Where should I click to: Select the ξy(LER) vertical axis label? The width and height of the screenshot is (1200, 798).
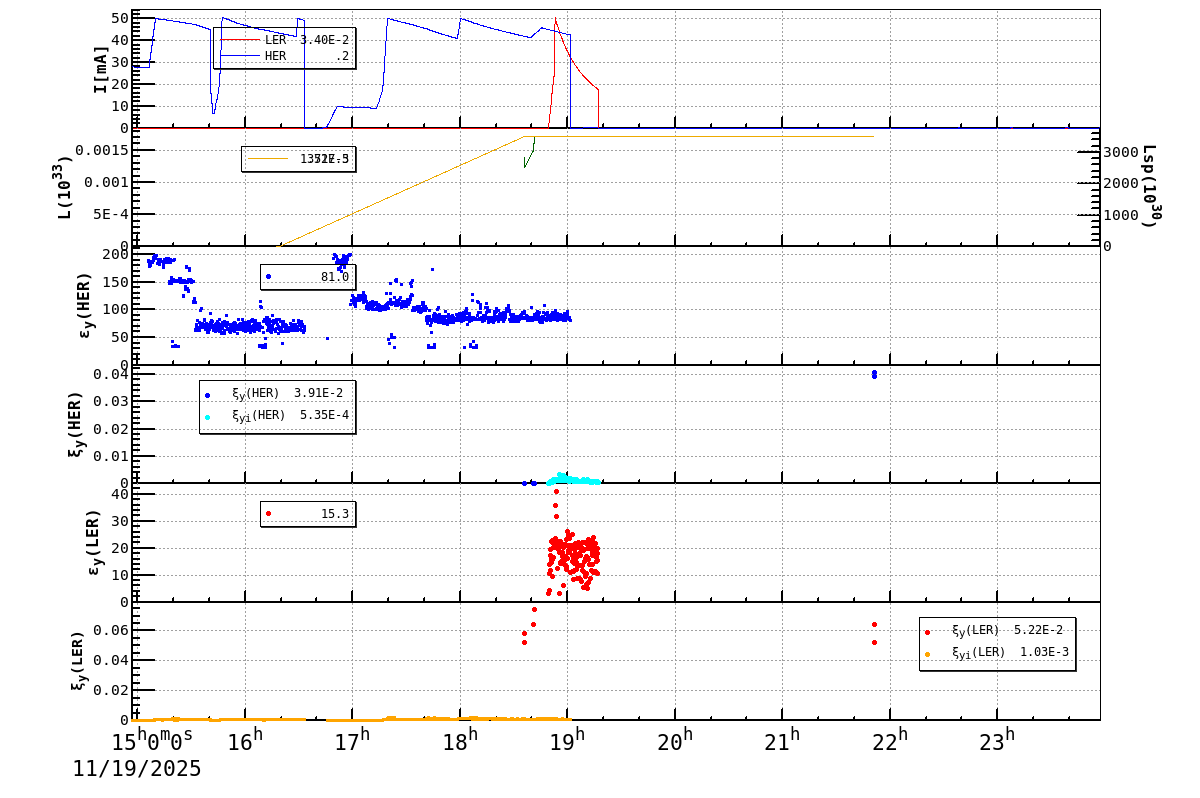click(76, 661)
